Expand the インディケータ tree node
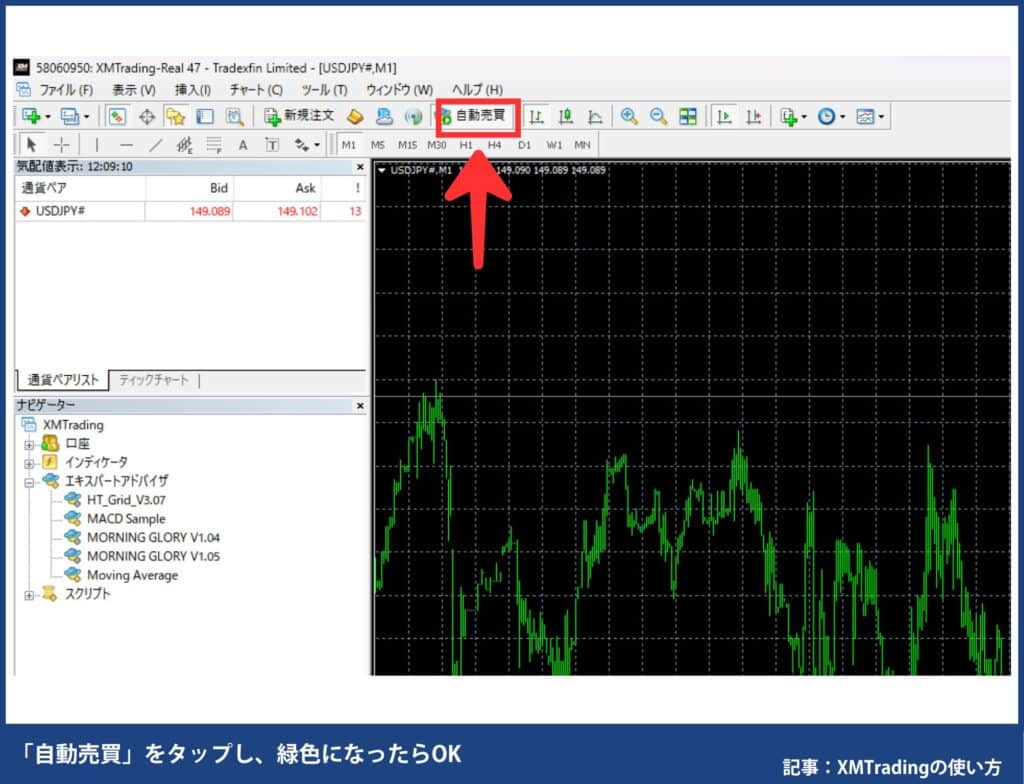The width and height of the screenshot is (1024, 784). [29, 464]
